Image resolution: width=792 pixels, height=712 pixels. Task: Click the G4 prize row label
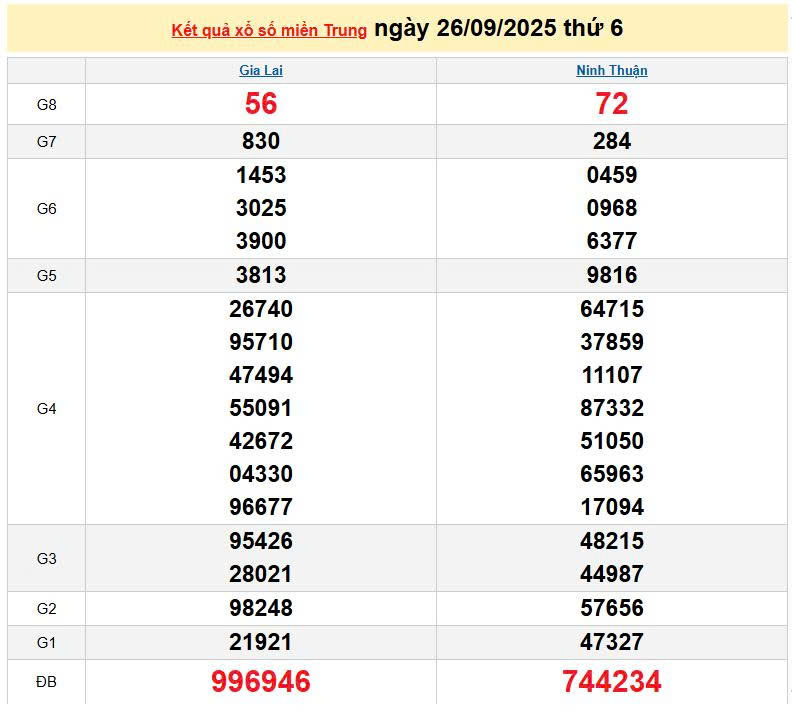46,409
